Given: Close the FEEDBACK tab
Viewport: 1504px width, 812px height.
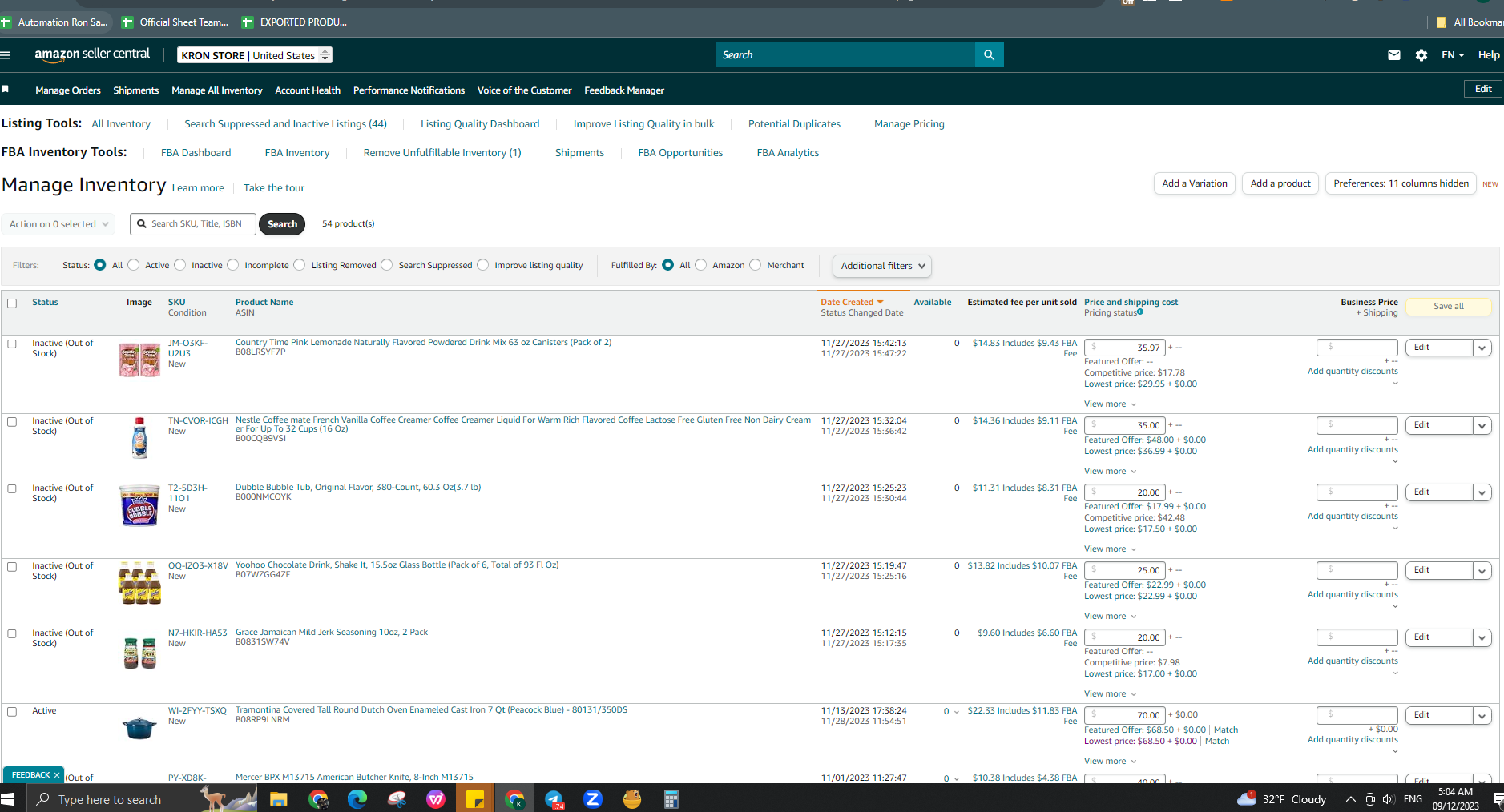Looking at the screenshot, I should (57, 775).
